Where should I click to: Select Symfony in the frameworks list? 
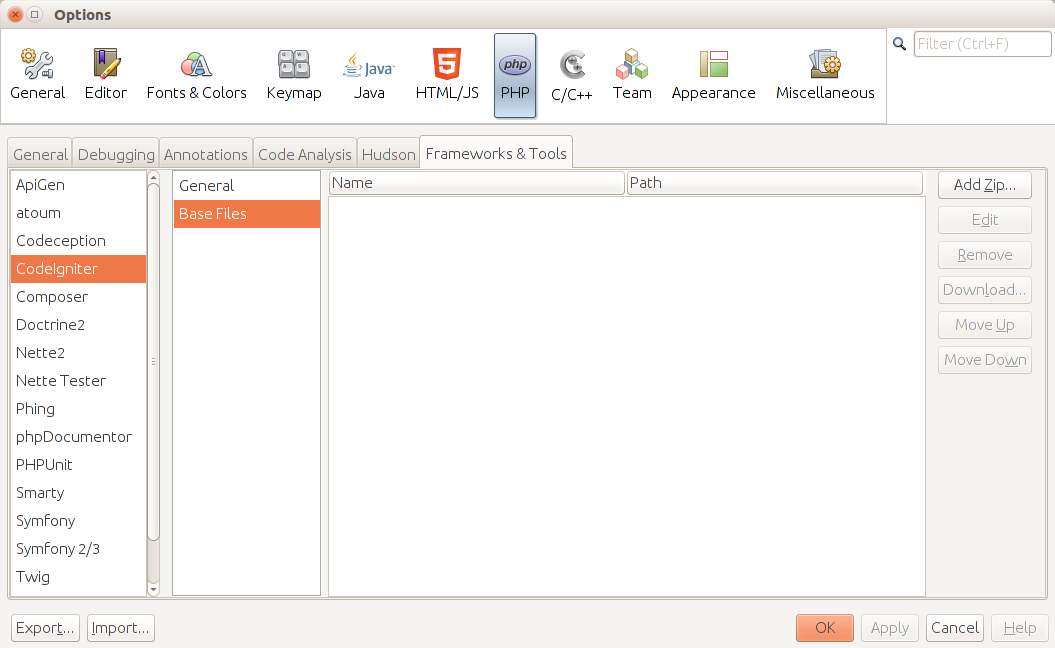click(78, 521)
